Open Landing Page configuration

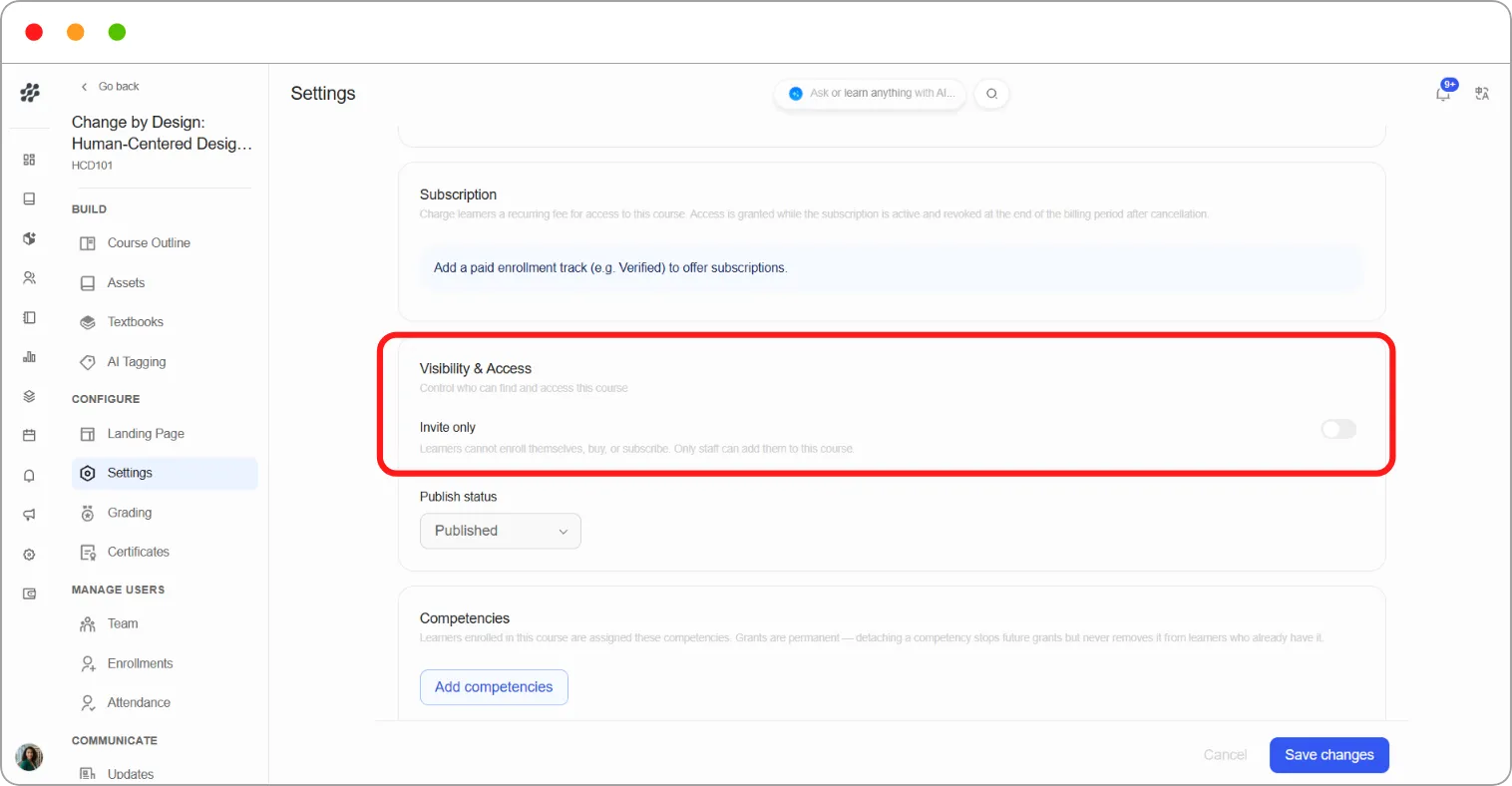(165, 434)
